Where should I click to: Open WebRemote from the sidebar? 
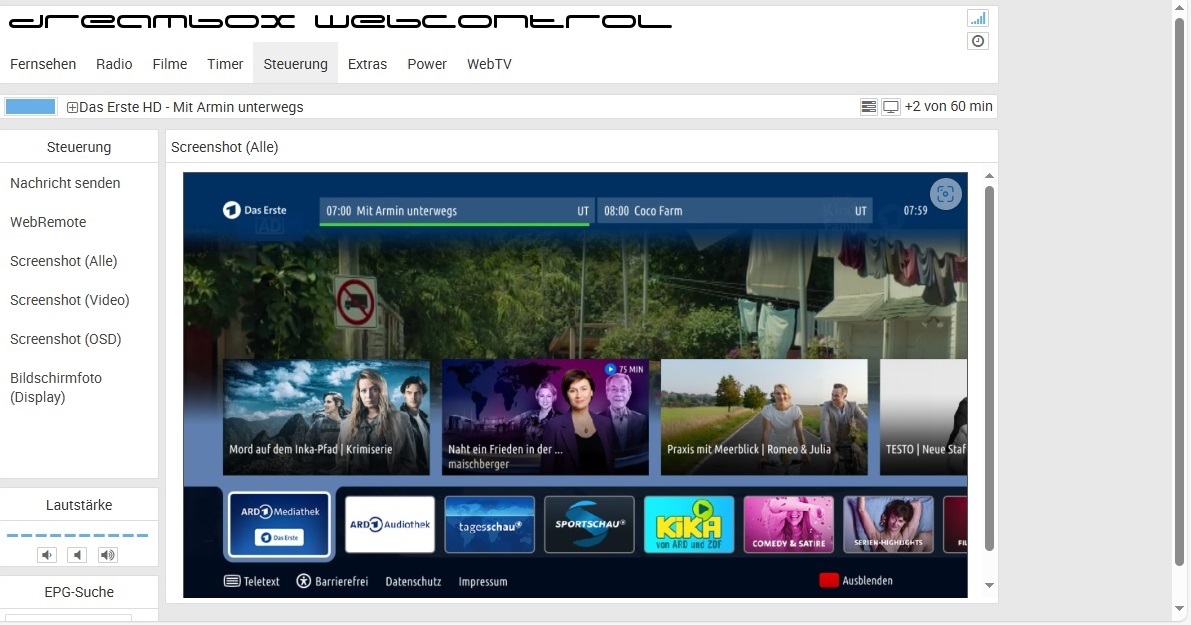pos(48,222)
